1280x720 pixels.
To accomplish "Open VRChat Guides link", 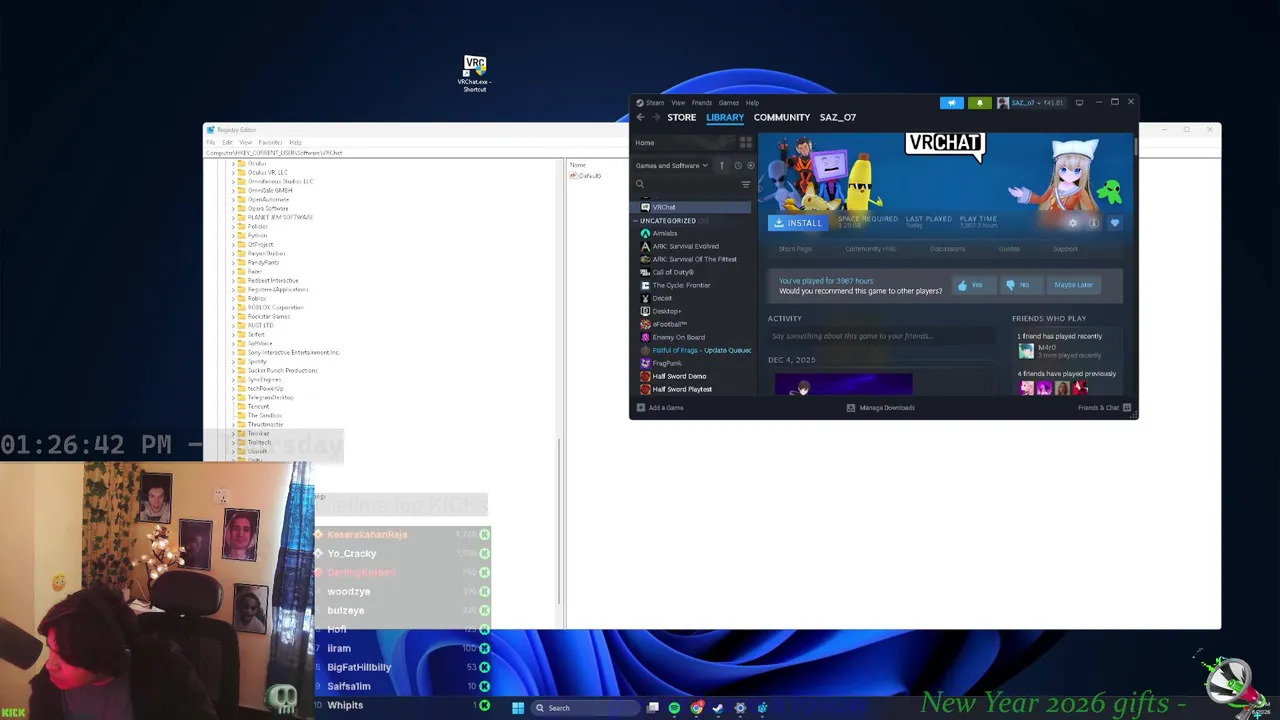I will 1009,249.
